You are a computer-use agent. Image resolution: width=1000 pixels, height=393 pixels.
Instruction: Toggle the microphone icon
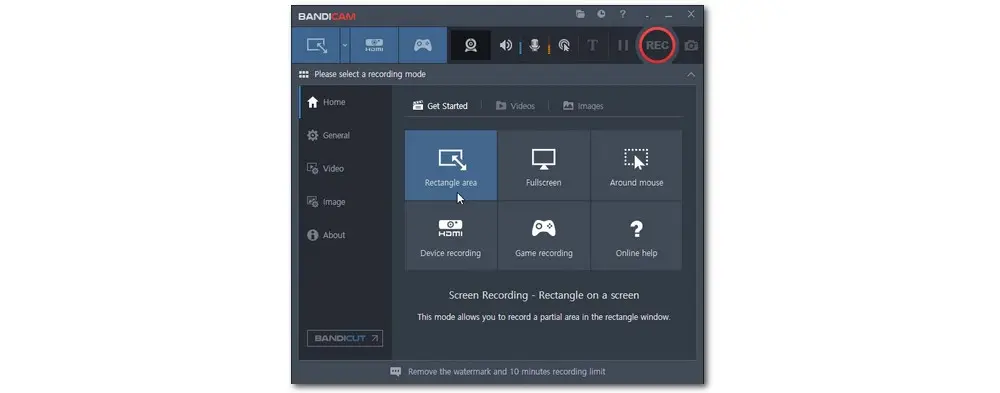click(x=535, y=45)
